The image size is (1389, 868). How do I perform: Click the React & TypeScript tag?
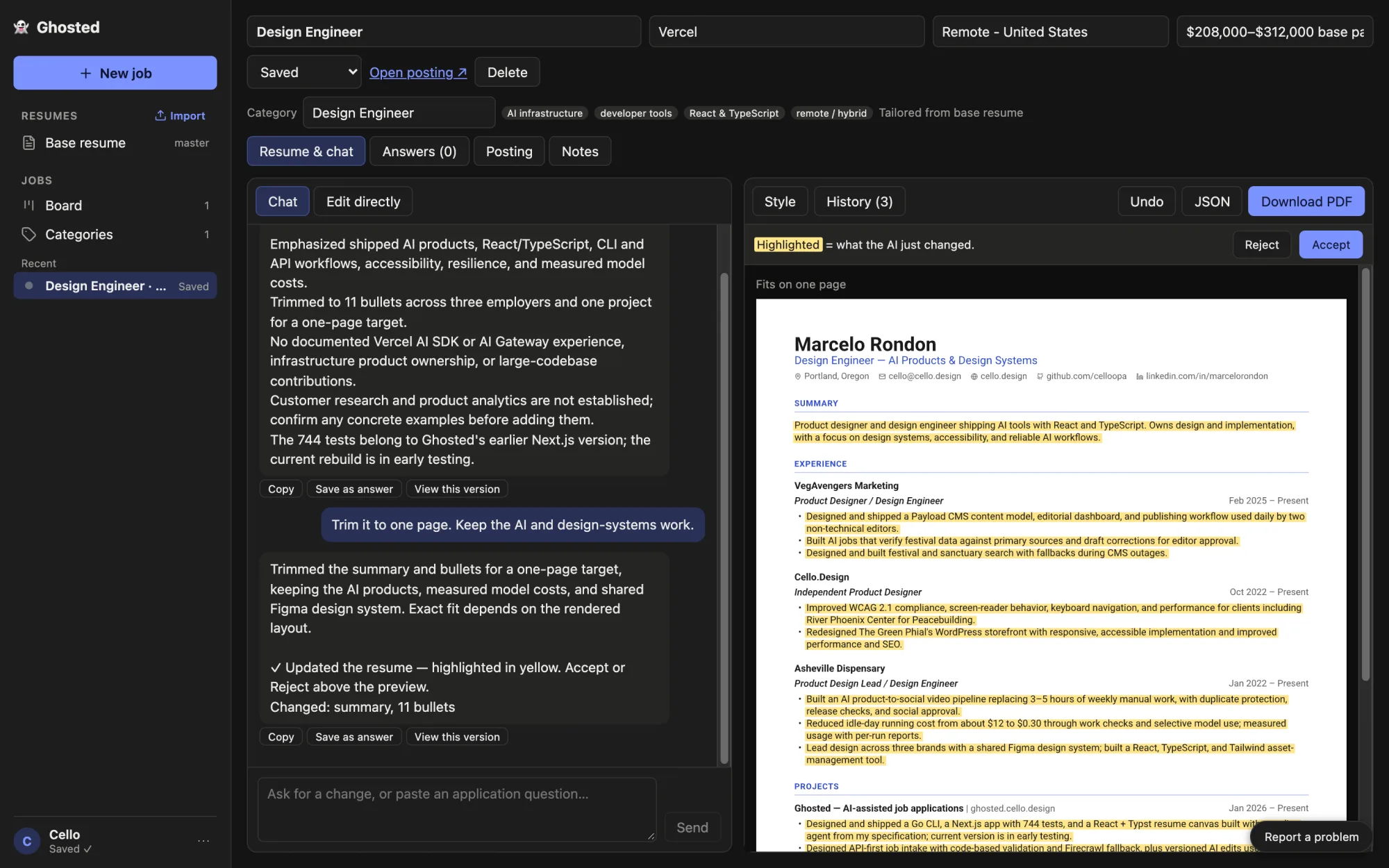click(734, 113)
